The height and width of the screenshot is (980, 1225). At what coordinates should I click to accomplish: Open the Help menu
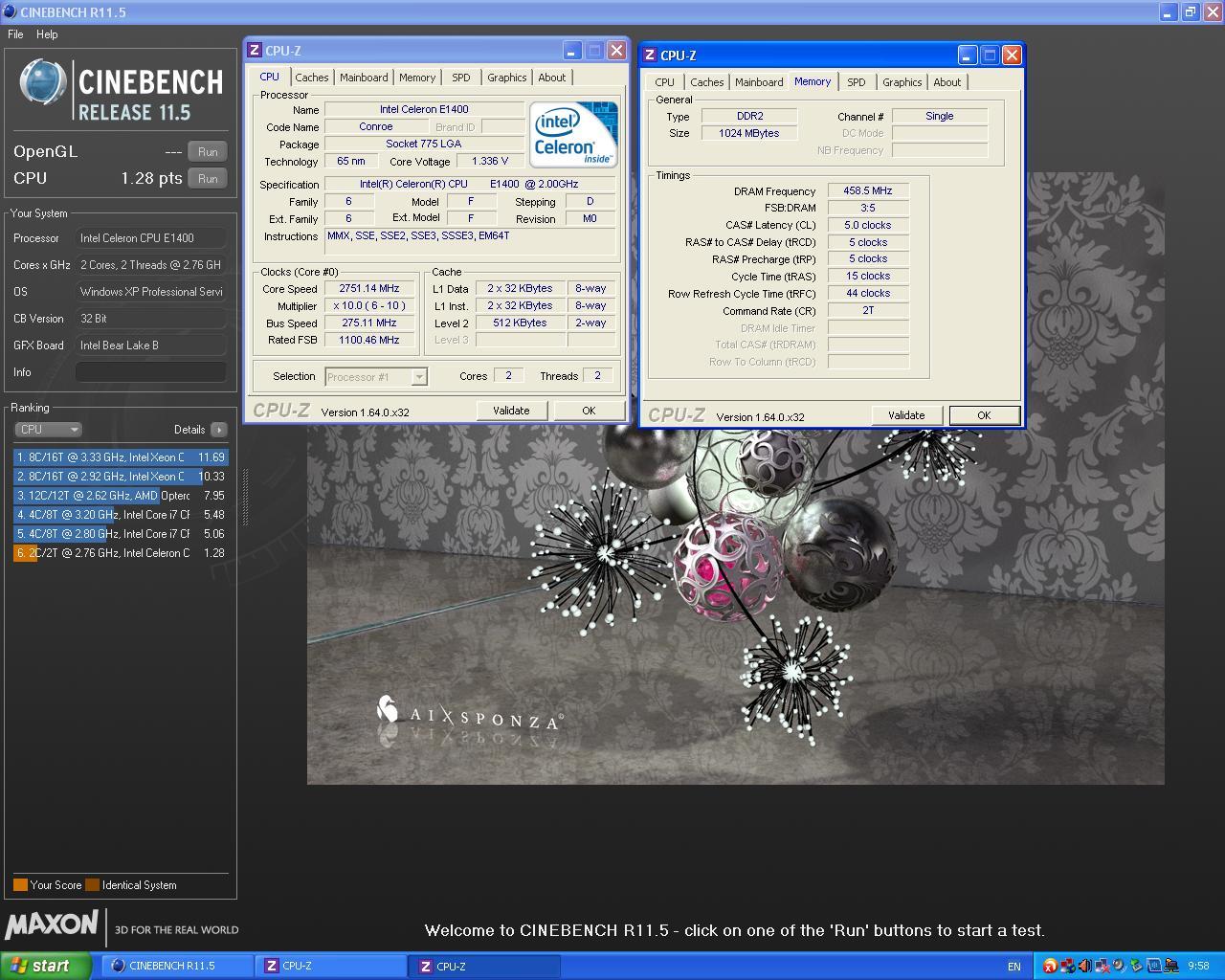tap(47, 33)
